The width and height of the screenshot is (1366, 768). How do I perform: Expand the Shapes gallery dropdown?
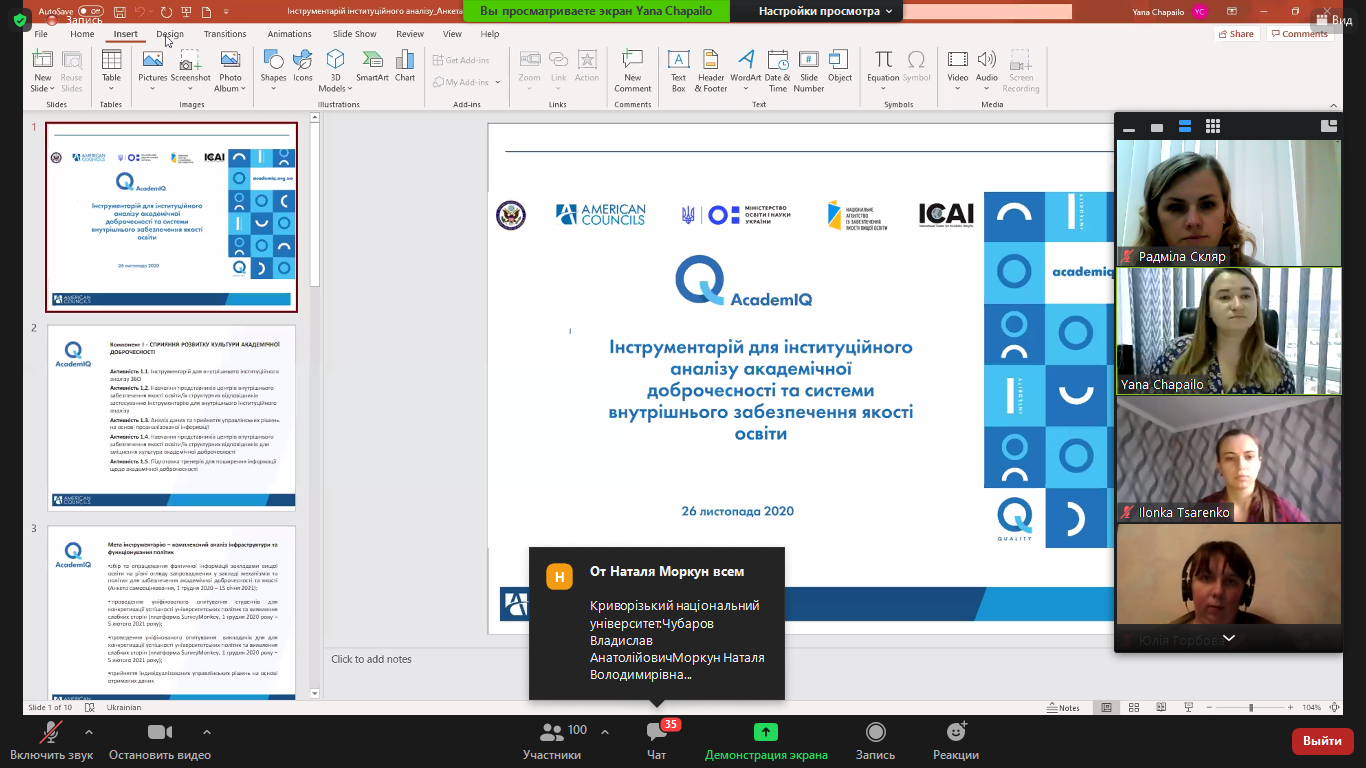pos(273,89)
